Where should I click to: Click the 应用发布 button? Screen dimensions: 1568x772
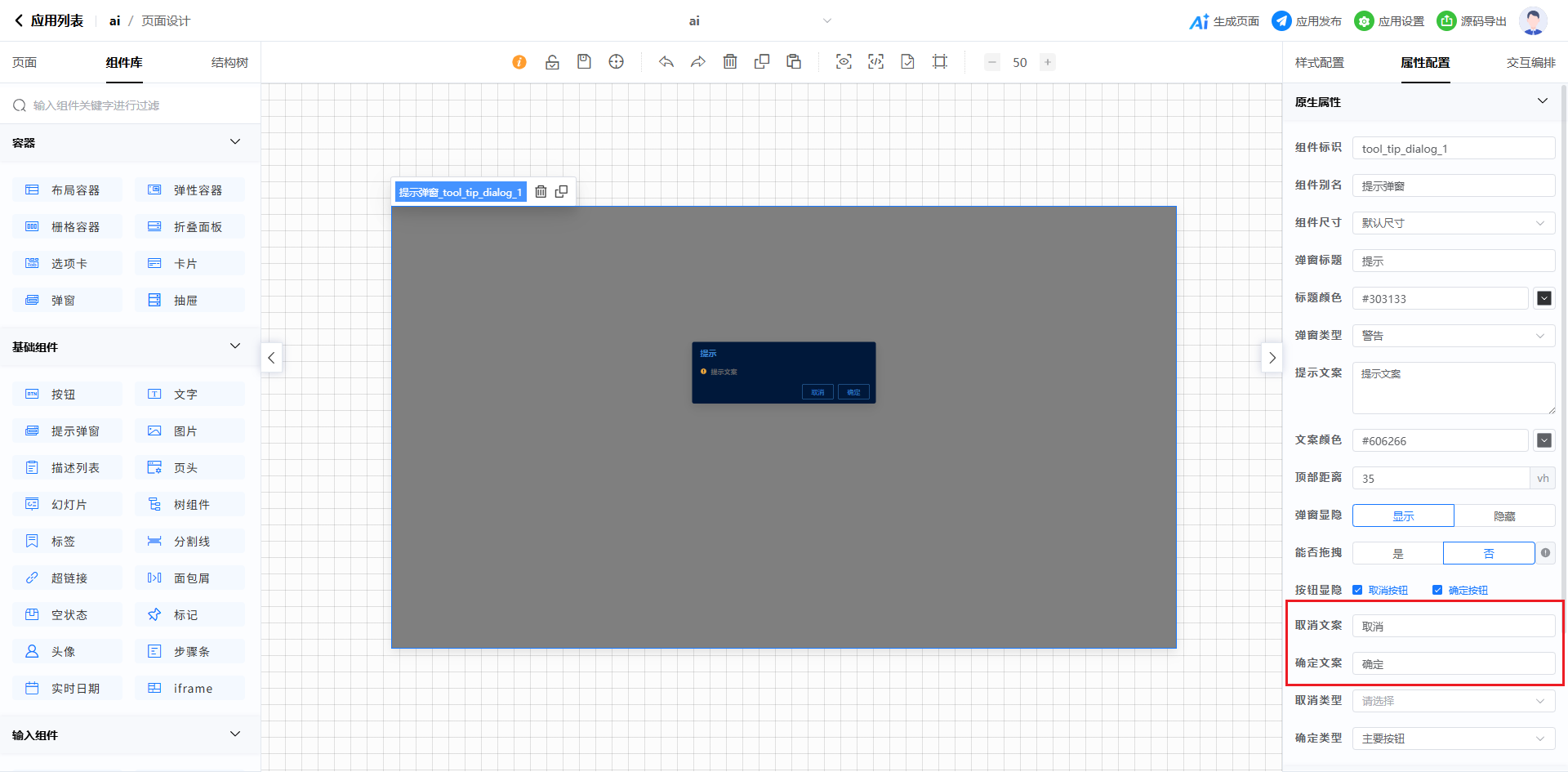coord(1307,21)
